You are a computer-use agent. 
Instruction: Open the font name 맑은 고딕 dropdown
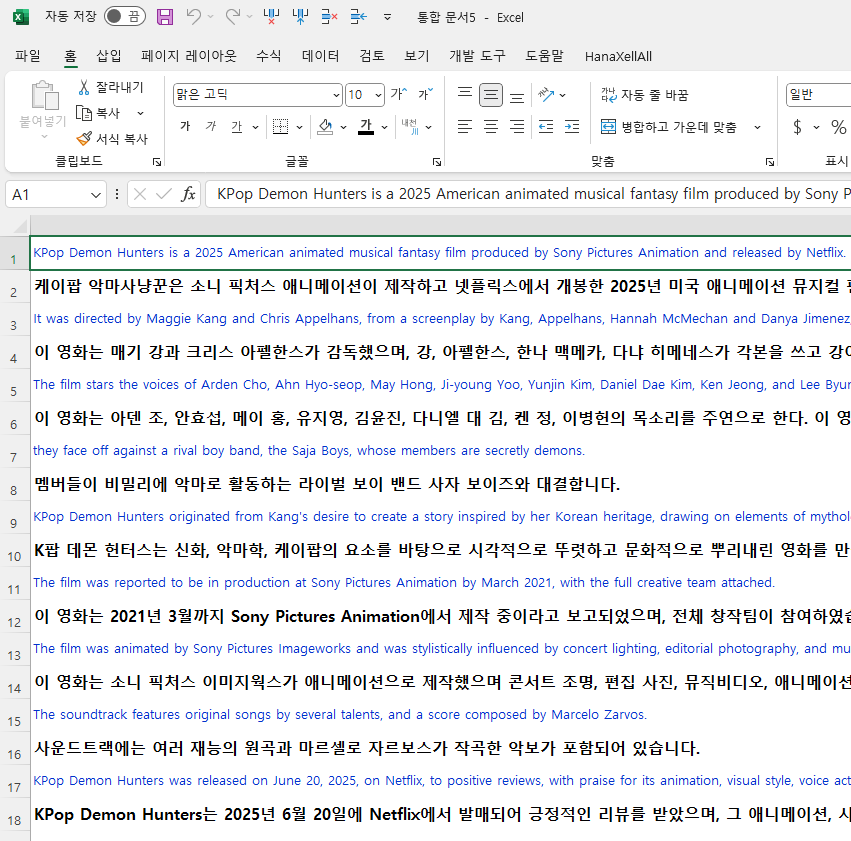point(336,95)
